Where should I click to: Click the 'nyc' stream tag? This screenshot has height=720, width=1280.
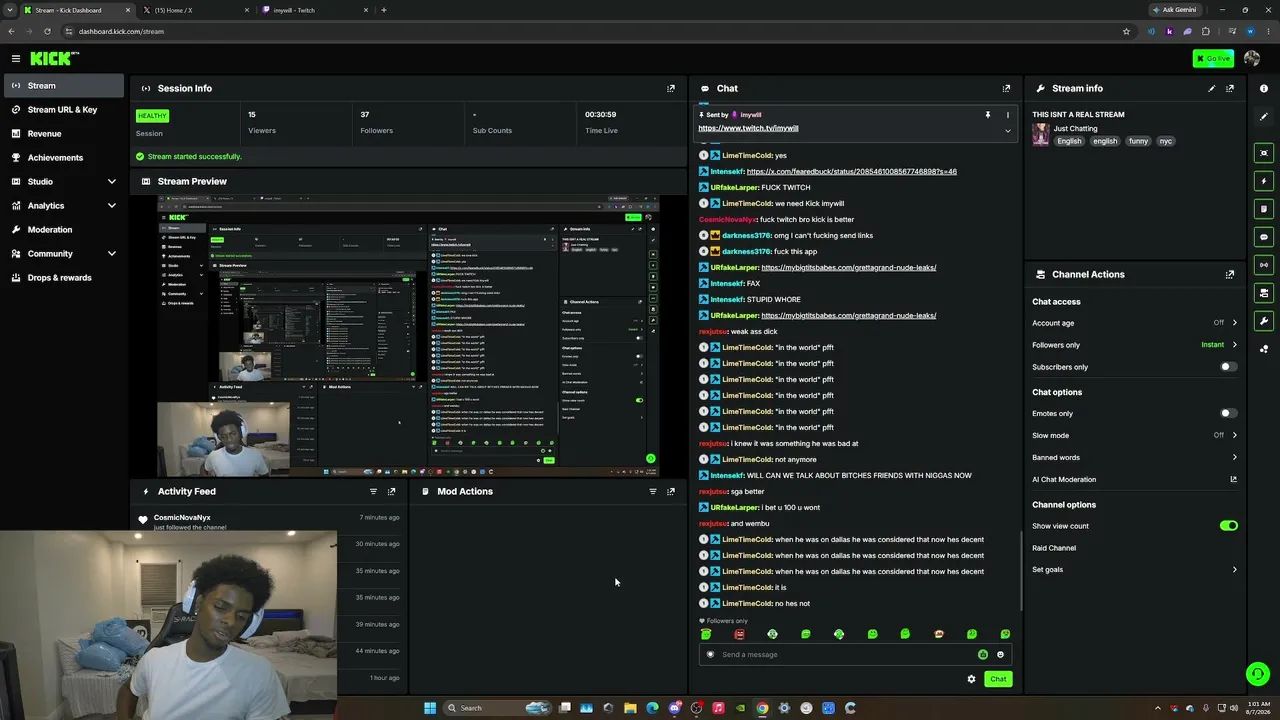click(x=1166, y=141)
